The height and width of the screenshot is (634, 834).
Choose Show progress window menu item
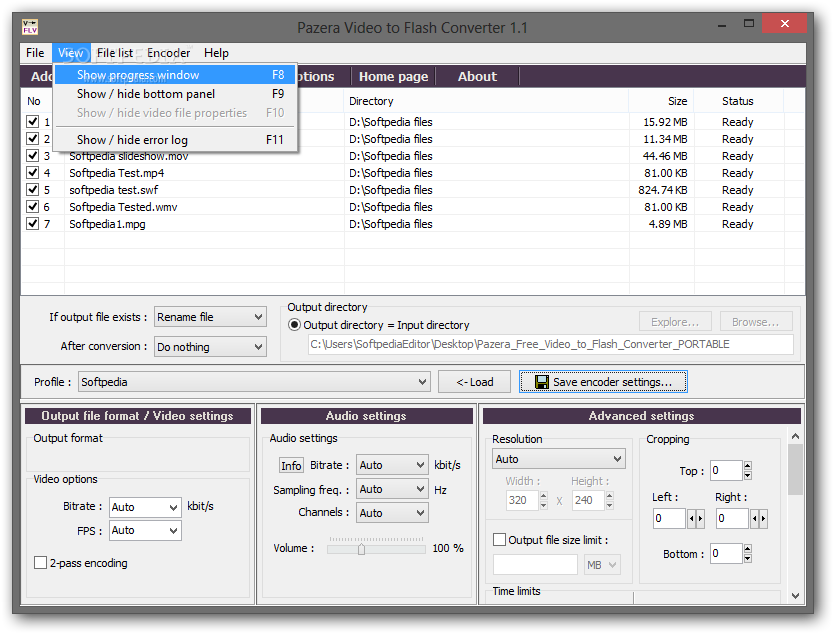point(175,74)
